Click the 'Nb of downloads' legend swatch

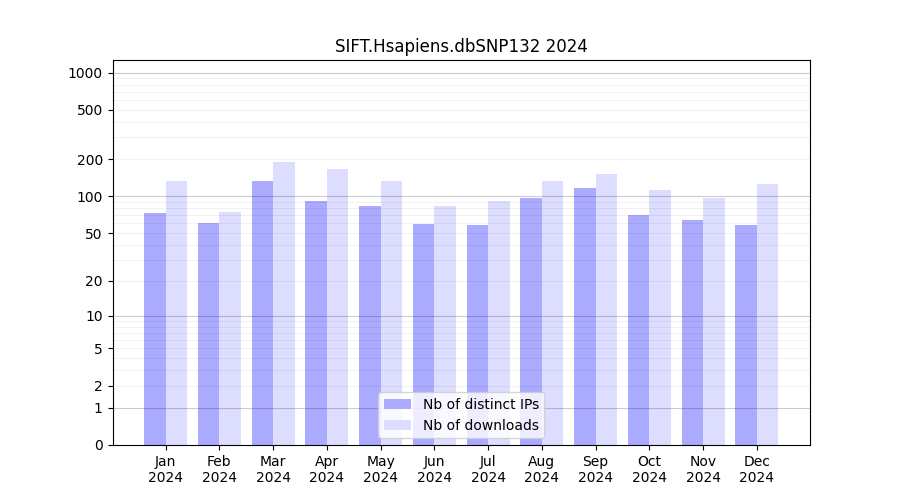397,425
